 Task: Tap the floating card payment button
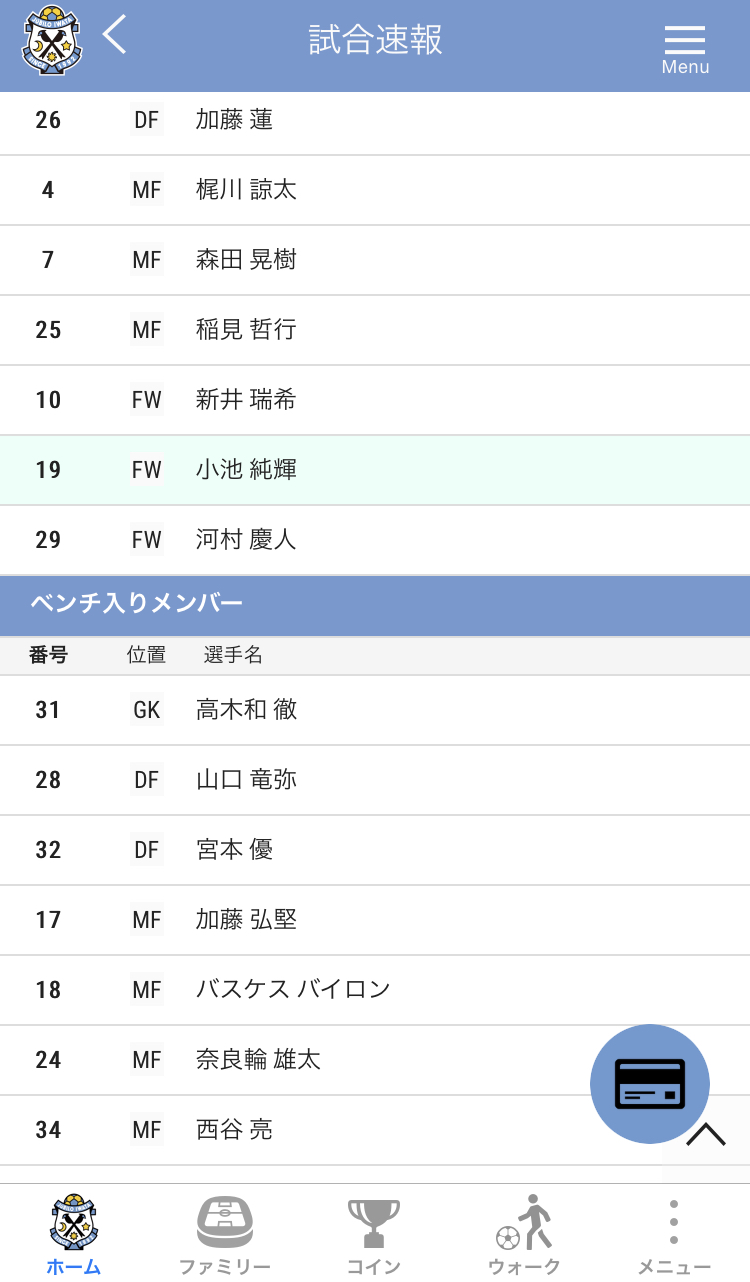point(649,1083)
